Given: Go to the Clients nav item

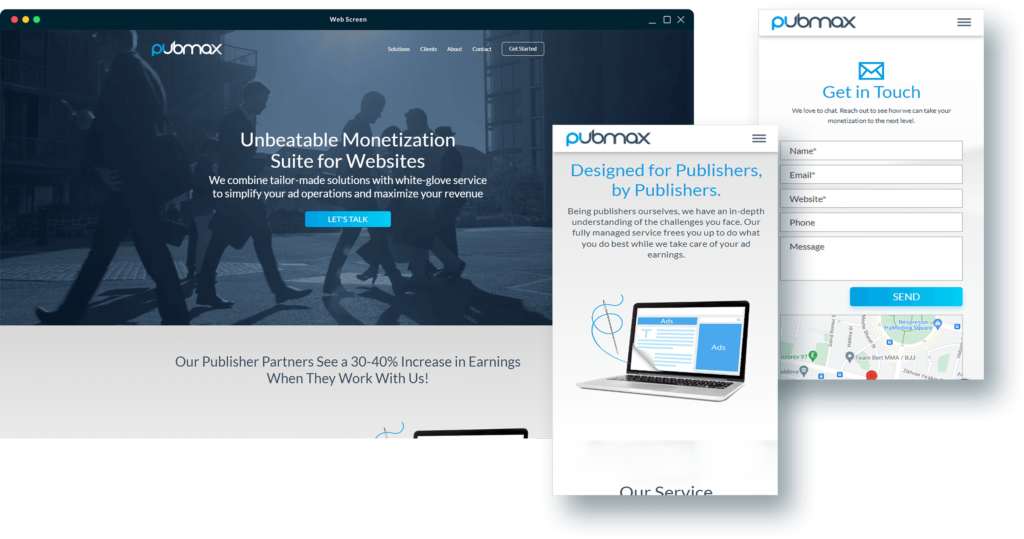Looking at the screenshot, I should click(428, 49).
